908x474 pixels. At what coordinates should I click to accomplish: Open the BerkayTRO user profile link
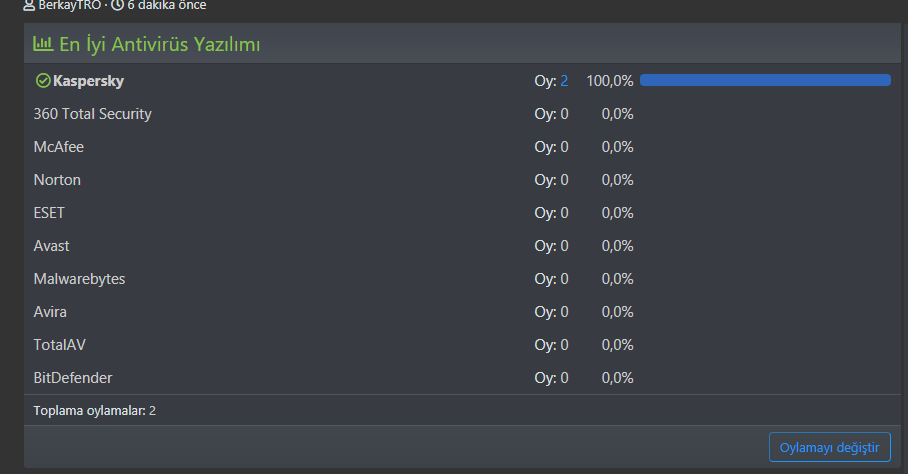[69, 5]
